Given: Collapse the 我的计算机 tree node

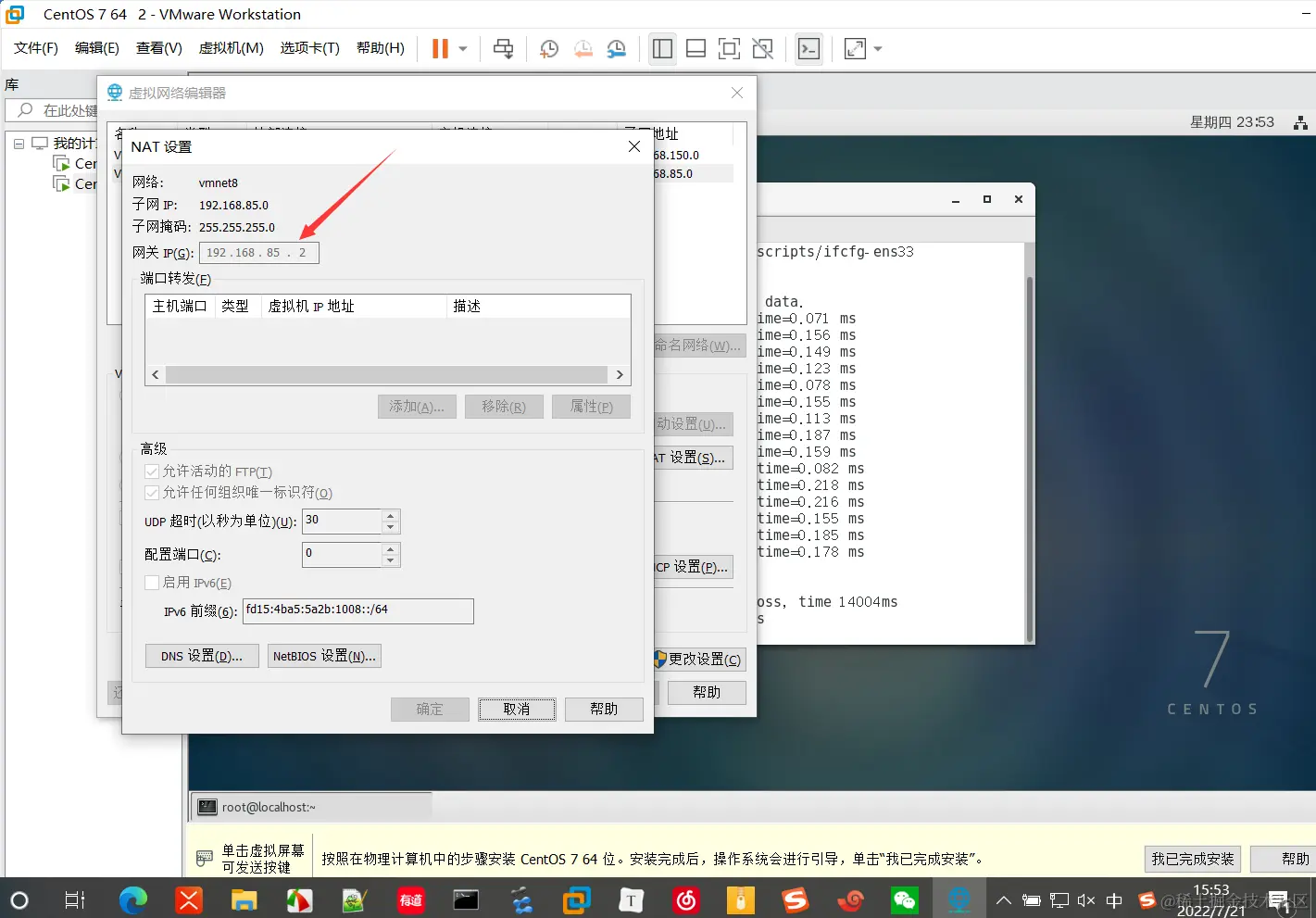Looking at the screenshot, I should (19, 144).
